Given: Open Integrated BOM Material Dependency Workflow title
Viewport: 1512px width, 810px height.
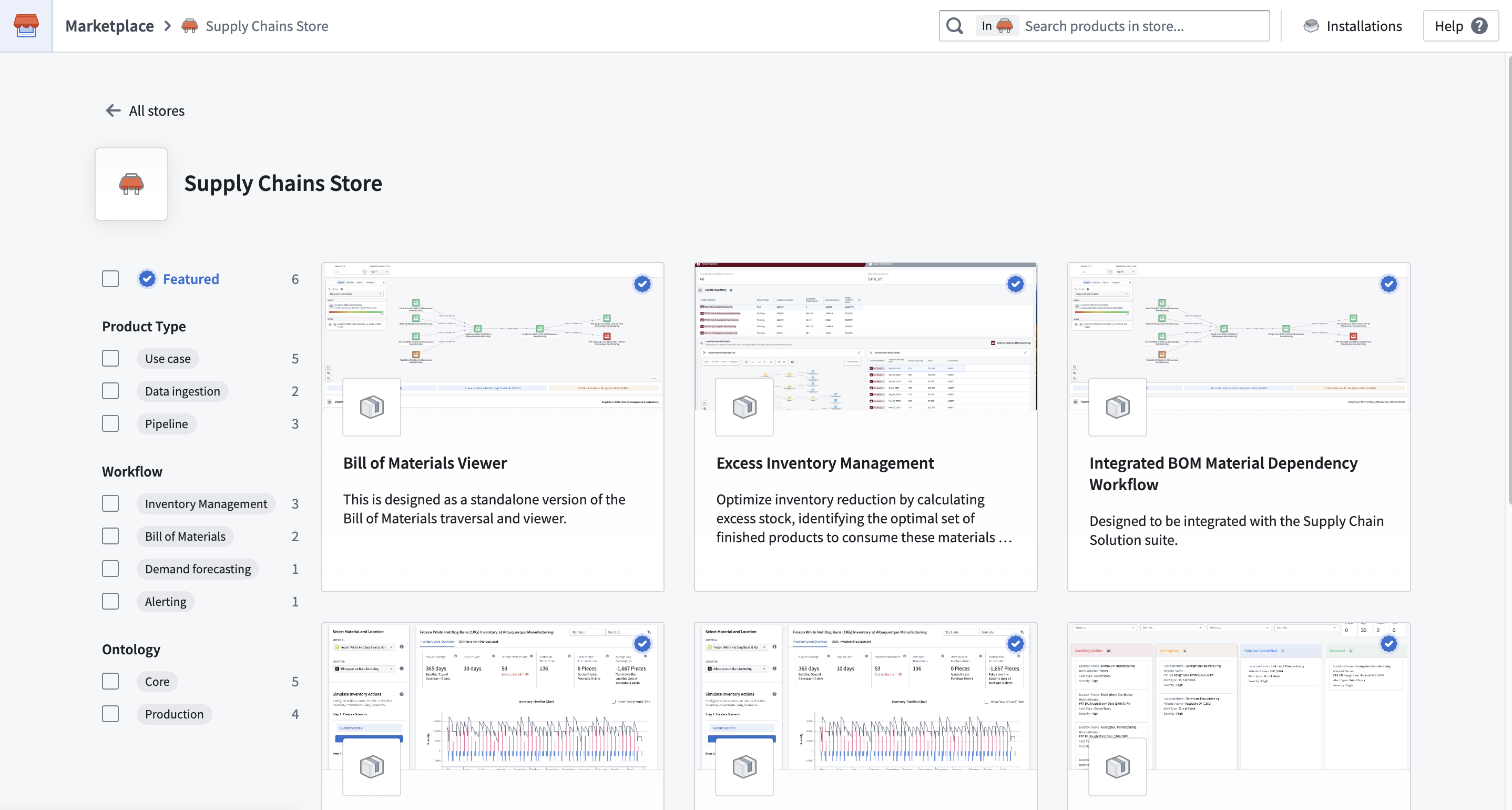Looking at the screenshot, I should tap(1223, 473).
